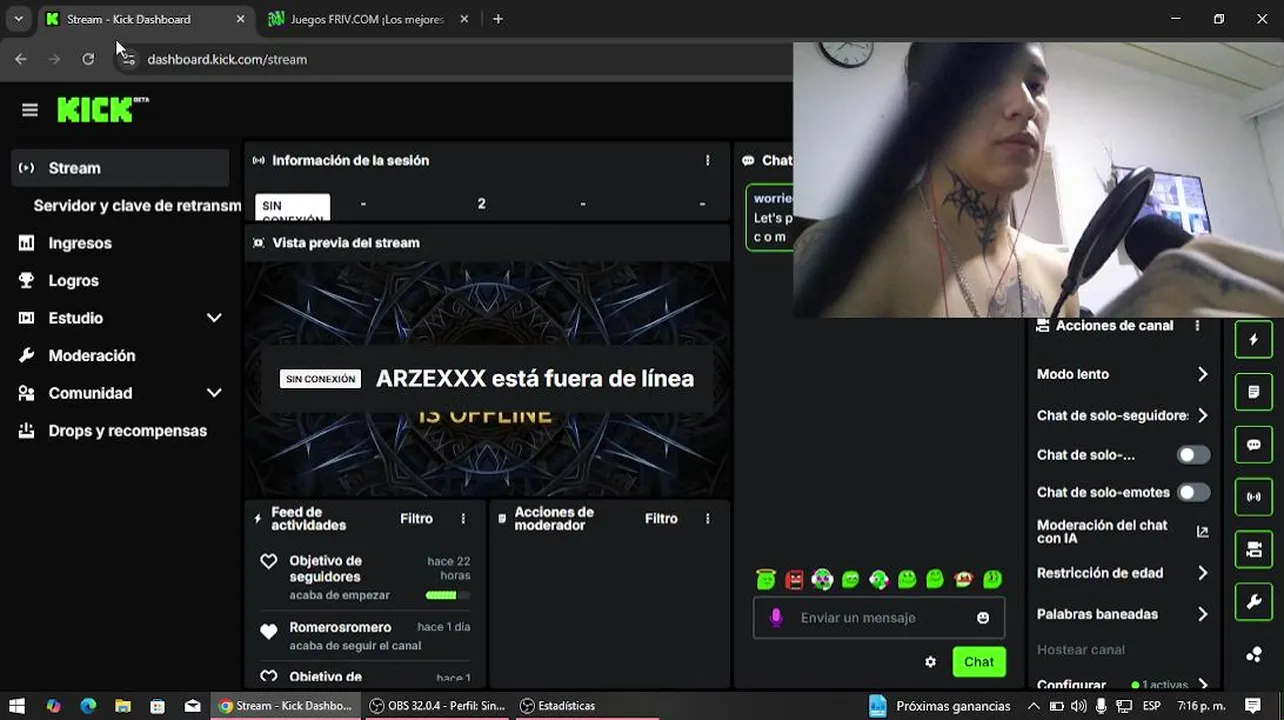Open options menu for Acciones de moderador
Screen dimensions: 1284x720
pos(707,519)
